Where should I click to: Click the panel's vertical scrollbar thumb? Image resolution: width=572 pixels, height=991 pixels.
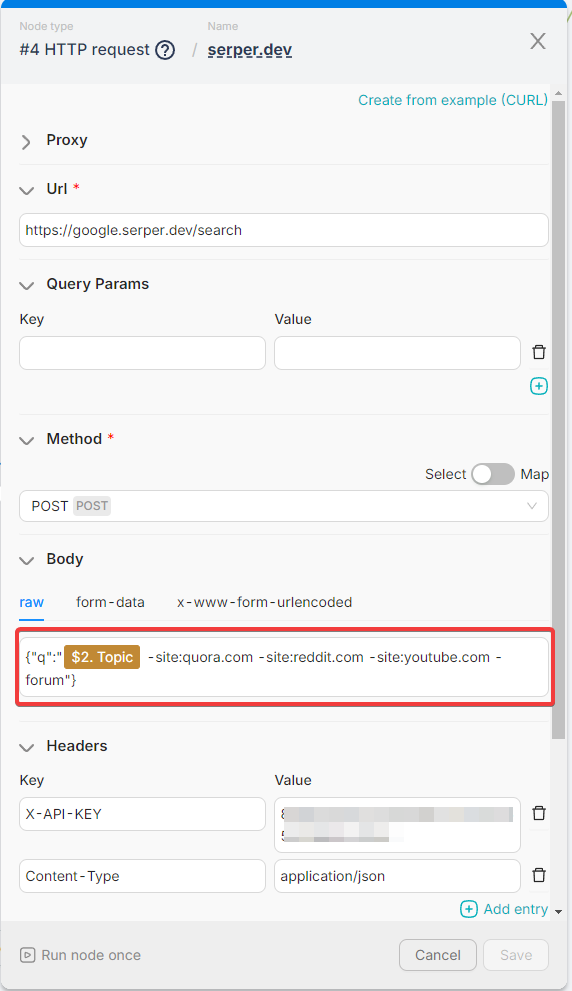(558, 420)
